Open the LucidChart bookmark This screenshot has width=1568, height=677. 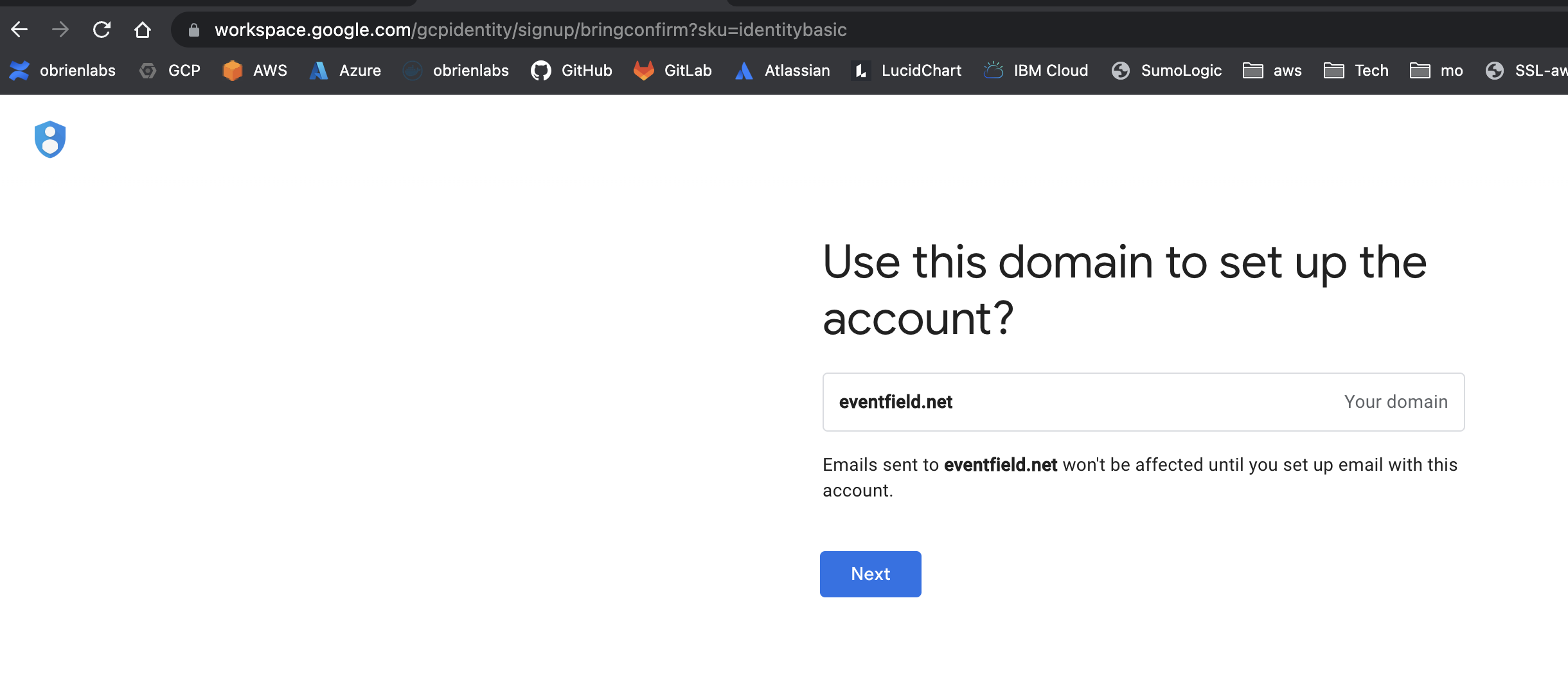[905, 71]
